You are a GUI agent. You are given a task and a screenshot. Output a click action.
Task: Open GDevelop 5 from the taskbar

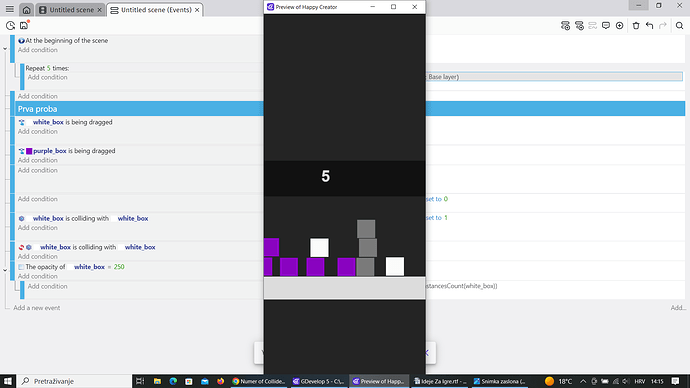[318, 381]
